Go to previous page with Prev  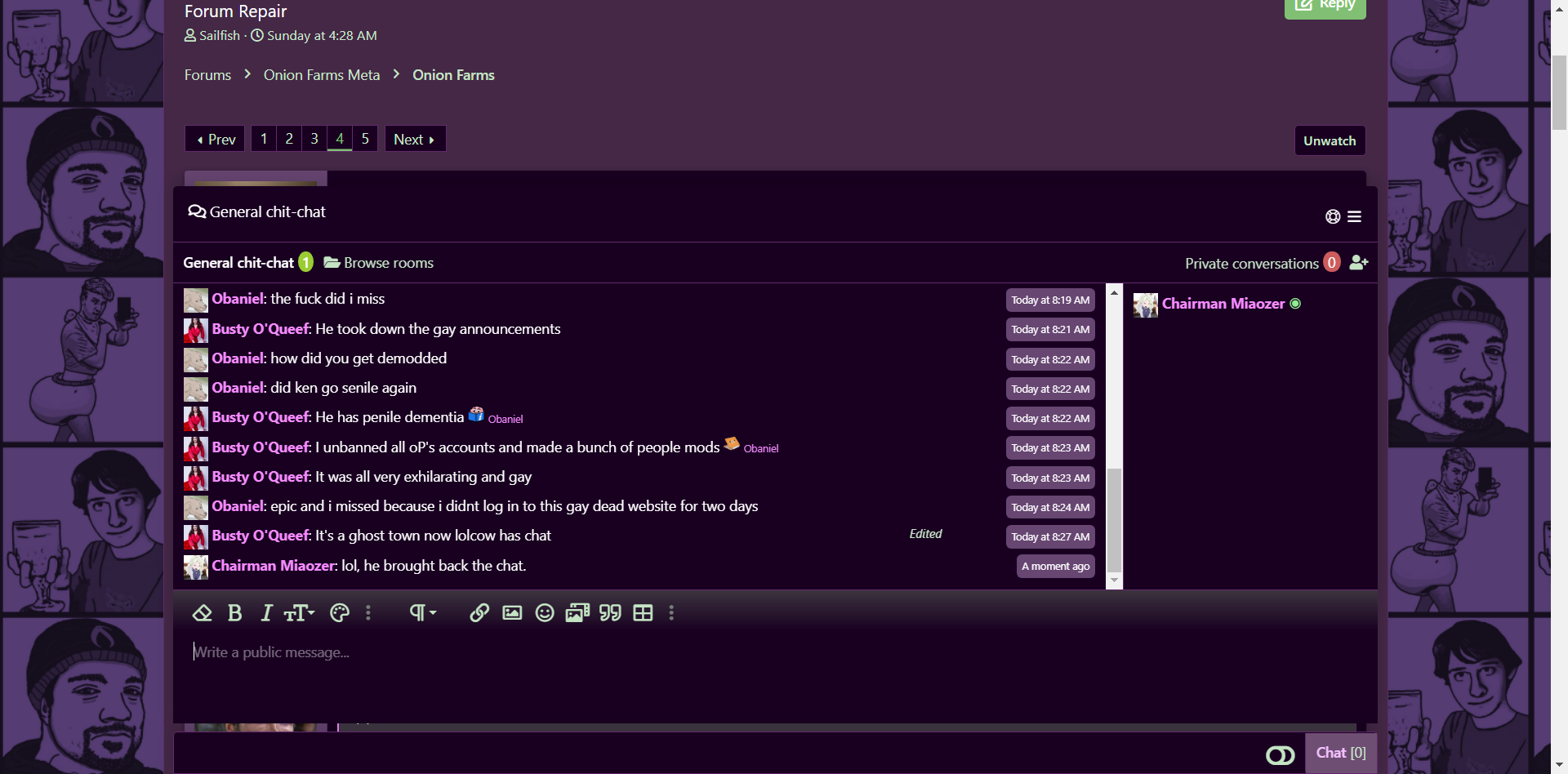coord(216,139)
